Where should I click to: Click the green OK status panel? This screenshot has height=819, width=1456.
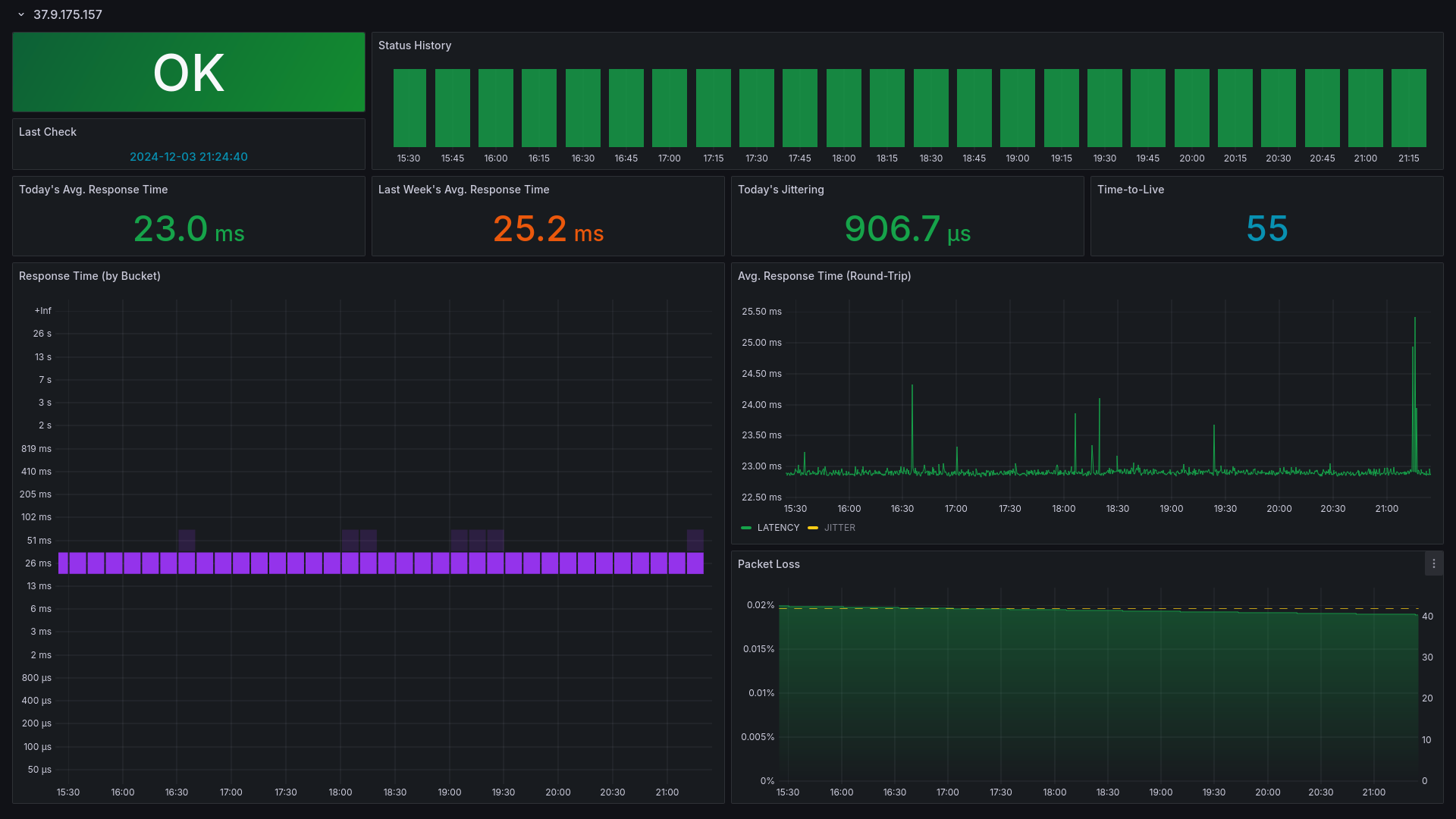pyautogui.click(x=189, y=73)
